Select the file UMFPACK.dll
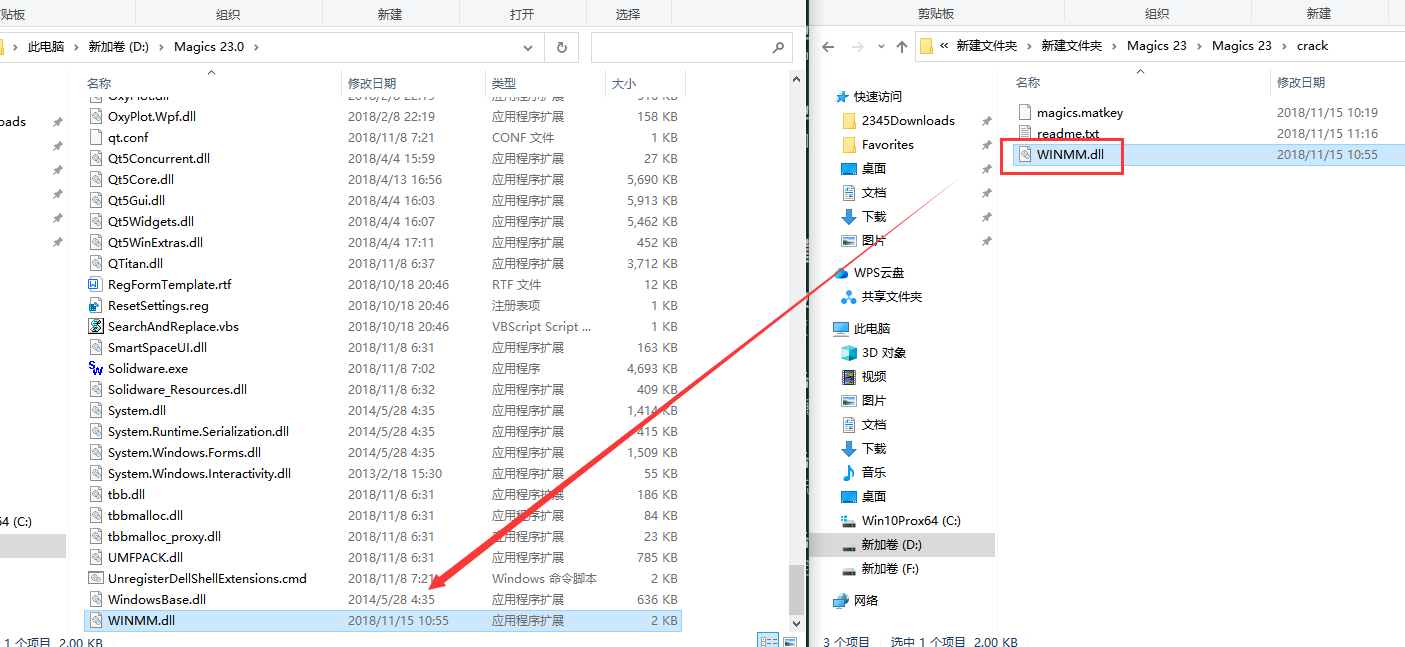1405x647 pixels. pyautogui.click(x=146, y=557)
